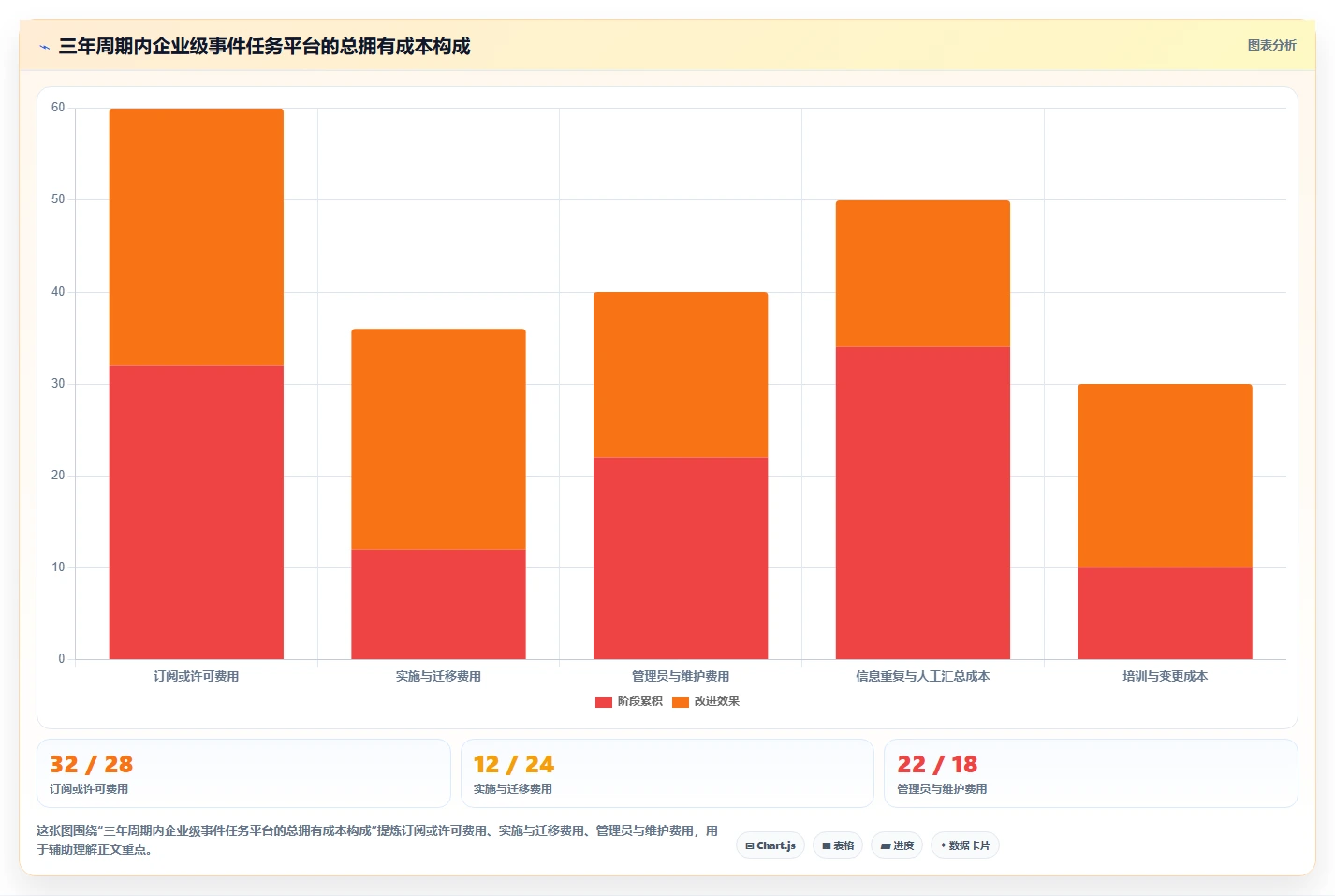This screenshot has height=896, width=1335.
Task: Open the 22 / 18 管理员与维护费用 card
Action: [x=1091, y=773]
